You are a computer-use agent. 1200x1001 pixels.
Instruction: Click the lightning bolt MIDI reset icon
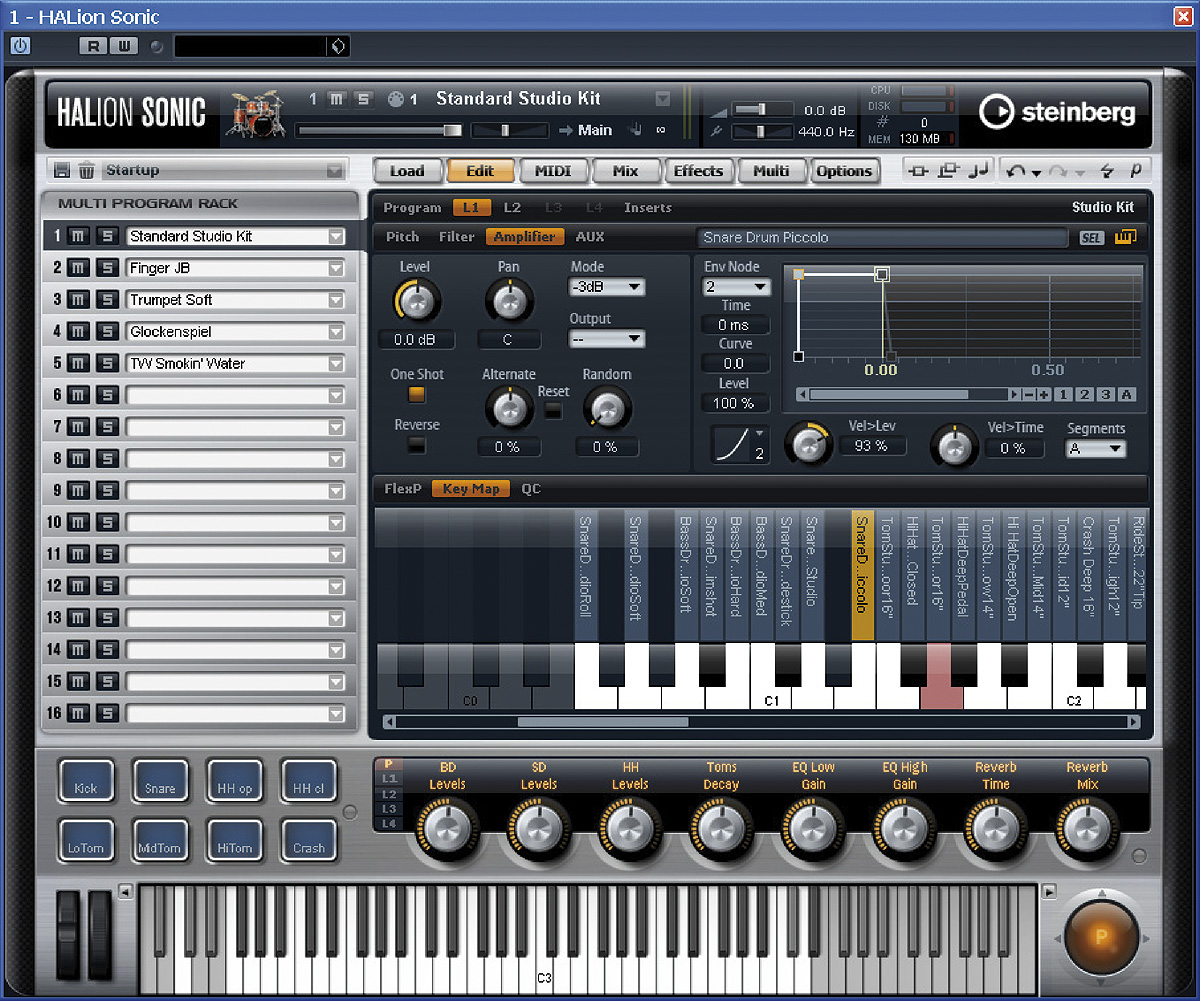[1107, 171]
